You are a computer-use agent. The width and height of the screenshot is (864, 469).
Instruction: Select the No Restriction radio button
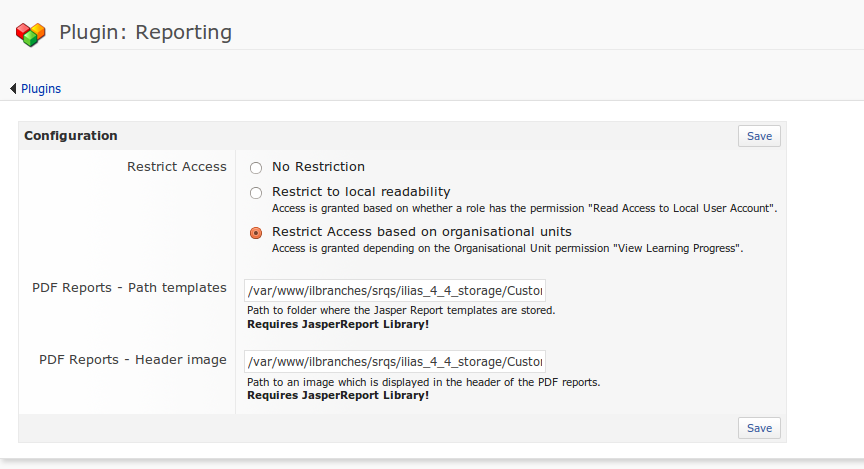pyautogui.click(x=256, y=168)
